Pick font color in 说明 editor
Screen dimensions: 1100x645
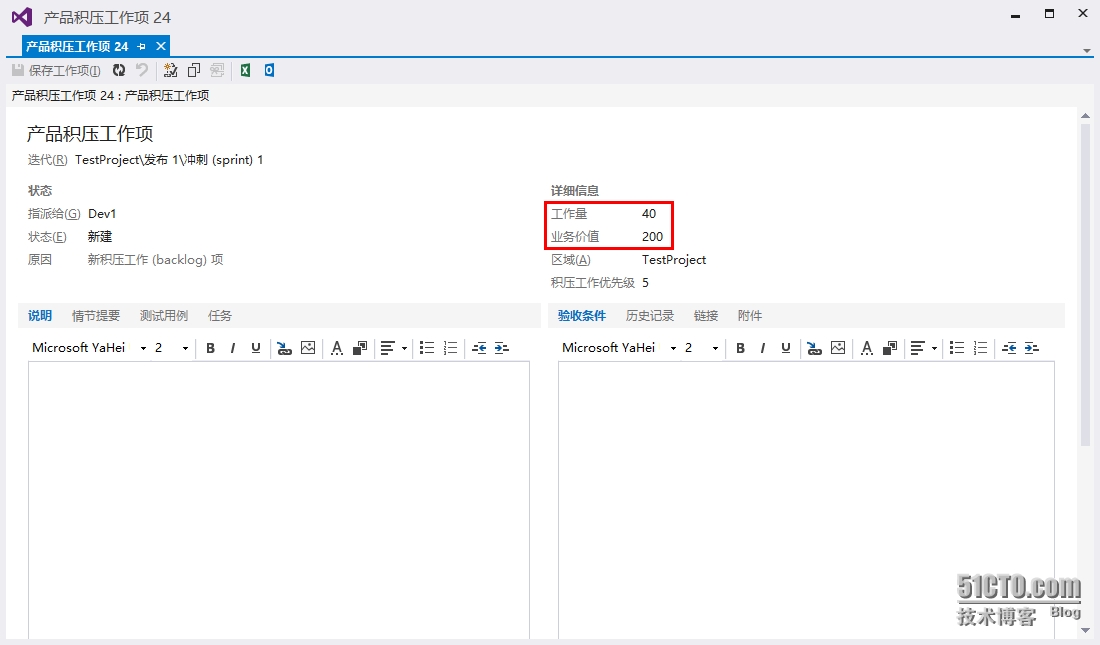(337, 348)
